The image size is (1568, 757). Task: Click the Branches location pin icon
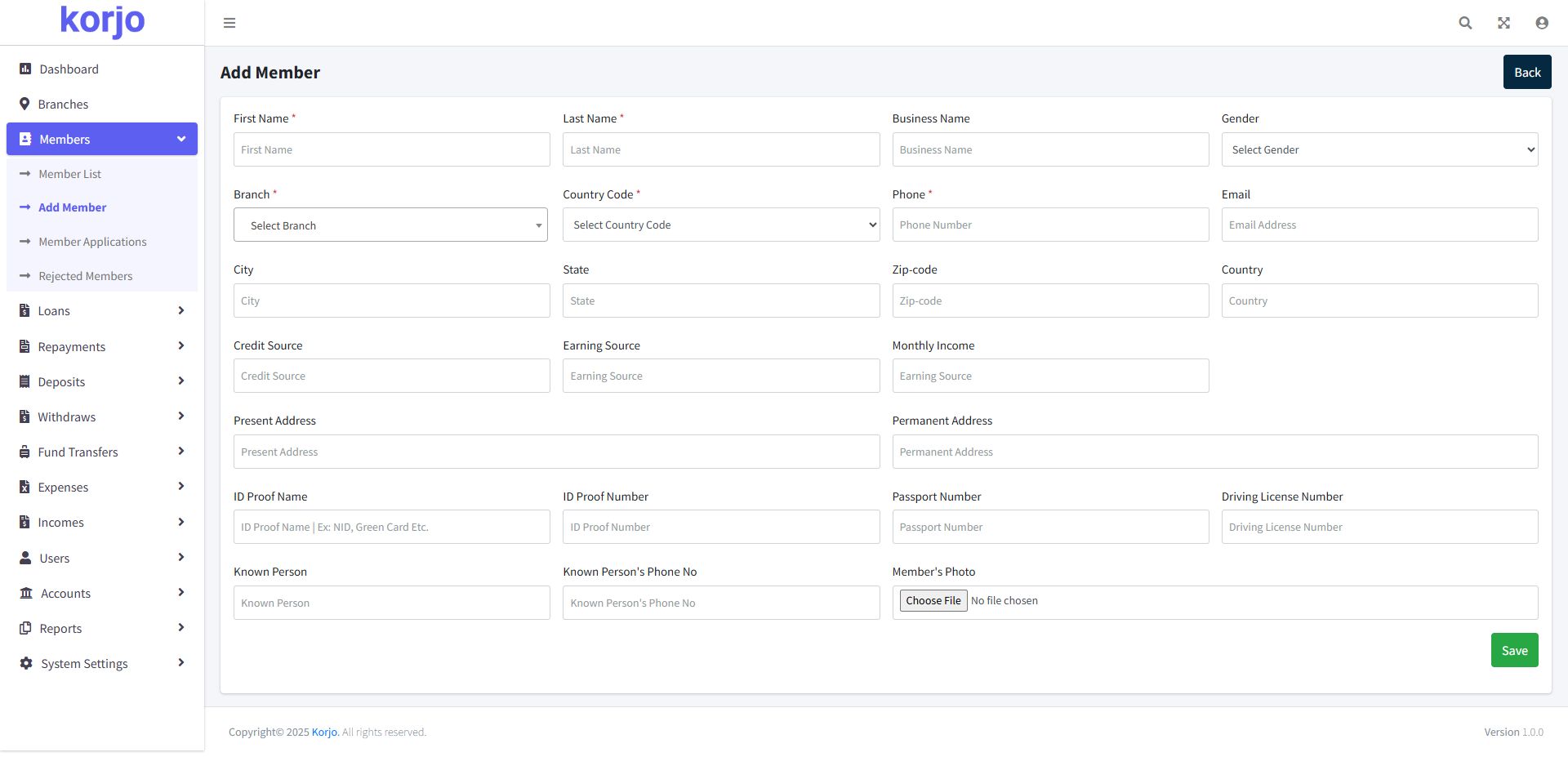[24, 105]
